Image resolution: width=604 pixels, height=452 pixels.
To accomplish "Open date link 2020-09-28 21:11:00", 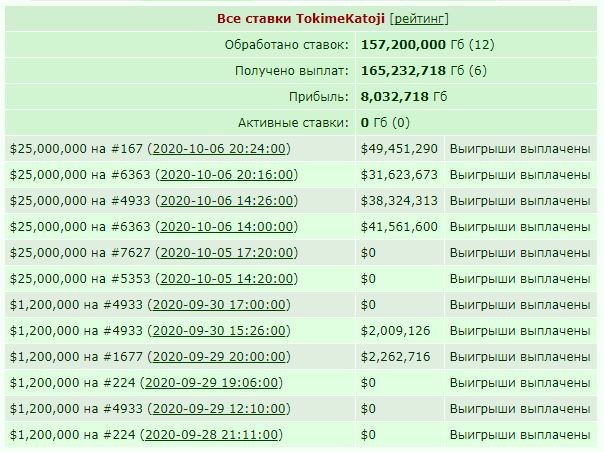I will point(211,435).
